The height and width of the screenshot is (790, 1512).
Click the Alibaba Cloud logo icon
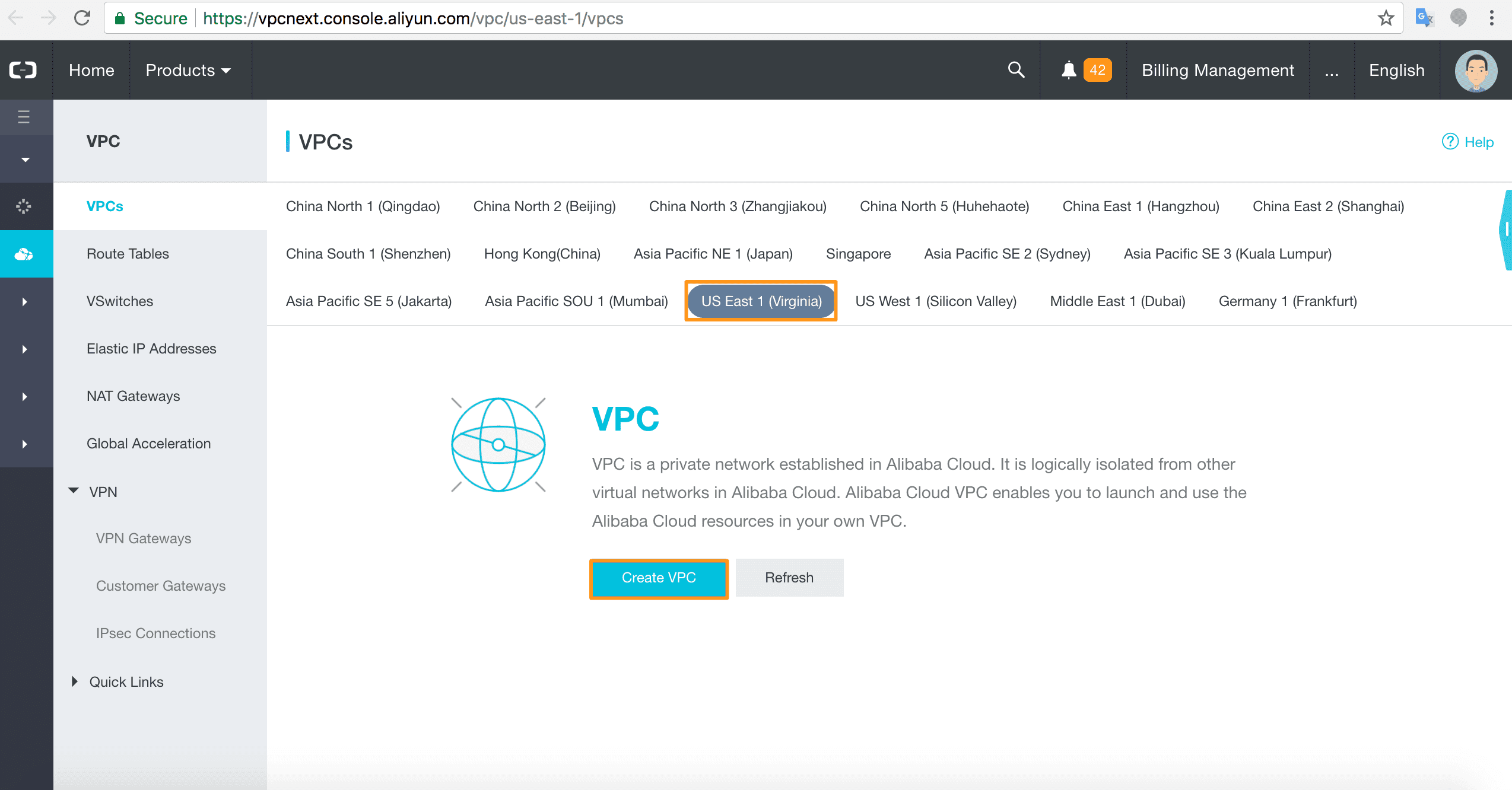[x=23, y=70]
